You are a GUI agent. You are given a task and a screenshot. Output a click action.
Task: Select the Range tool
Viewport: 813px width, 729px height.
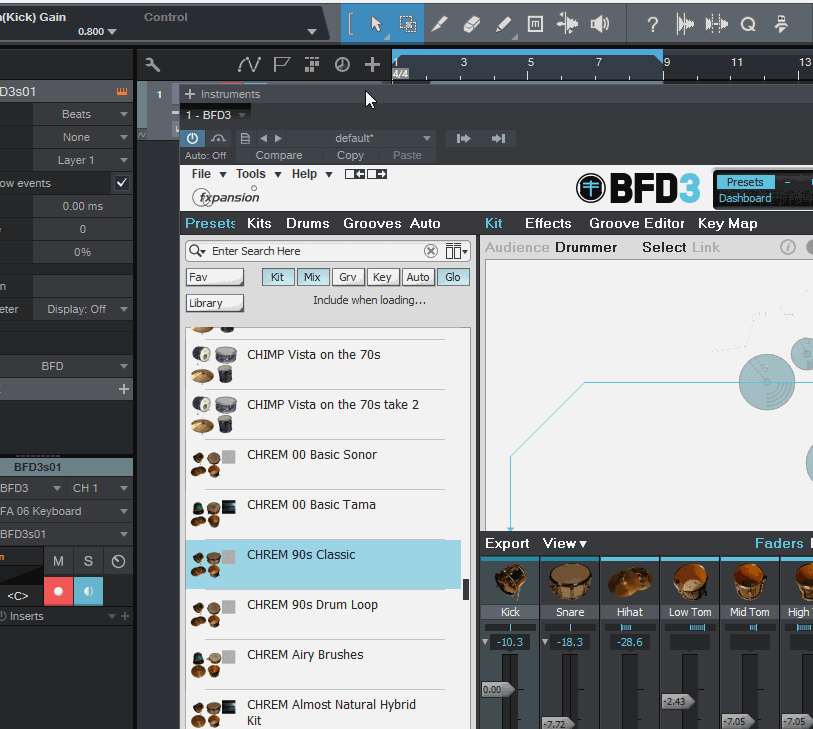[408, 24]
